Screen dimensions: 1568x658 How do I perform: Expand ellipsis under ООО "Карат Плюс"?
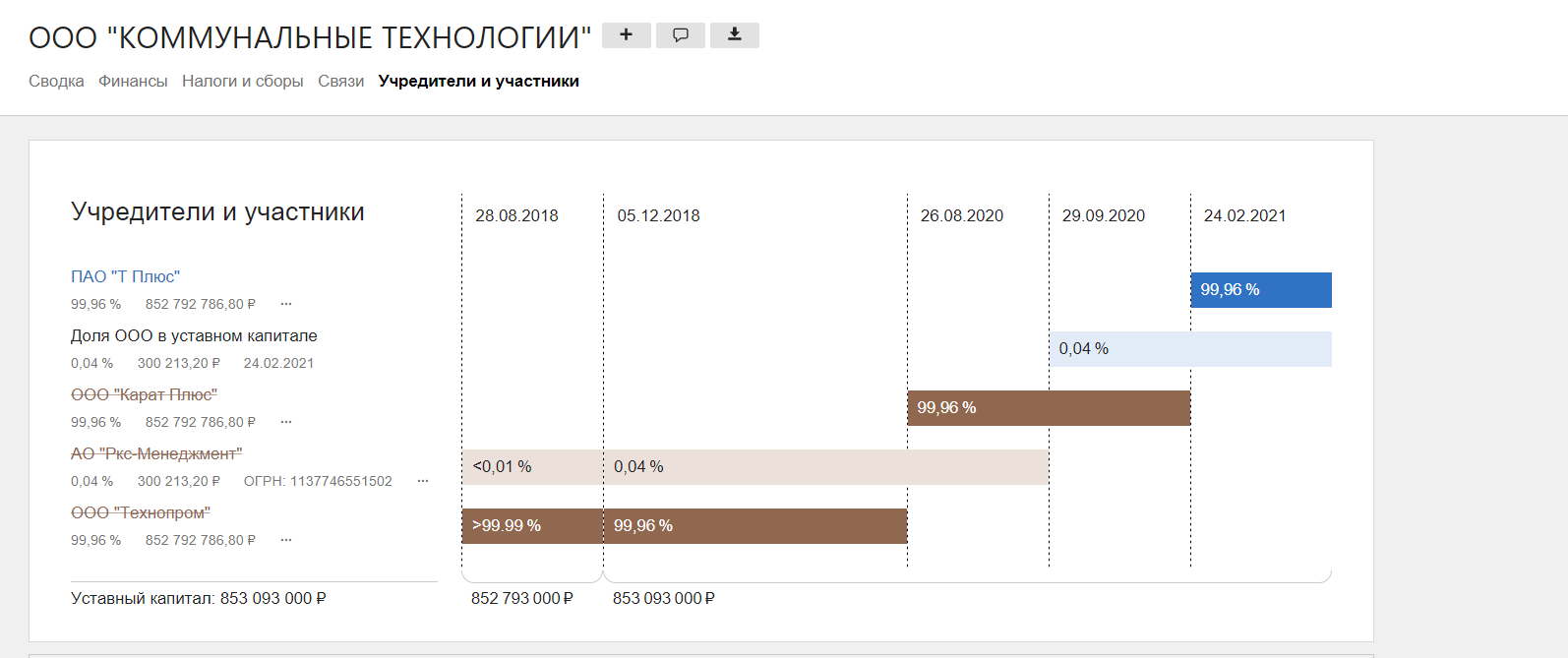click(286, 422)
